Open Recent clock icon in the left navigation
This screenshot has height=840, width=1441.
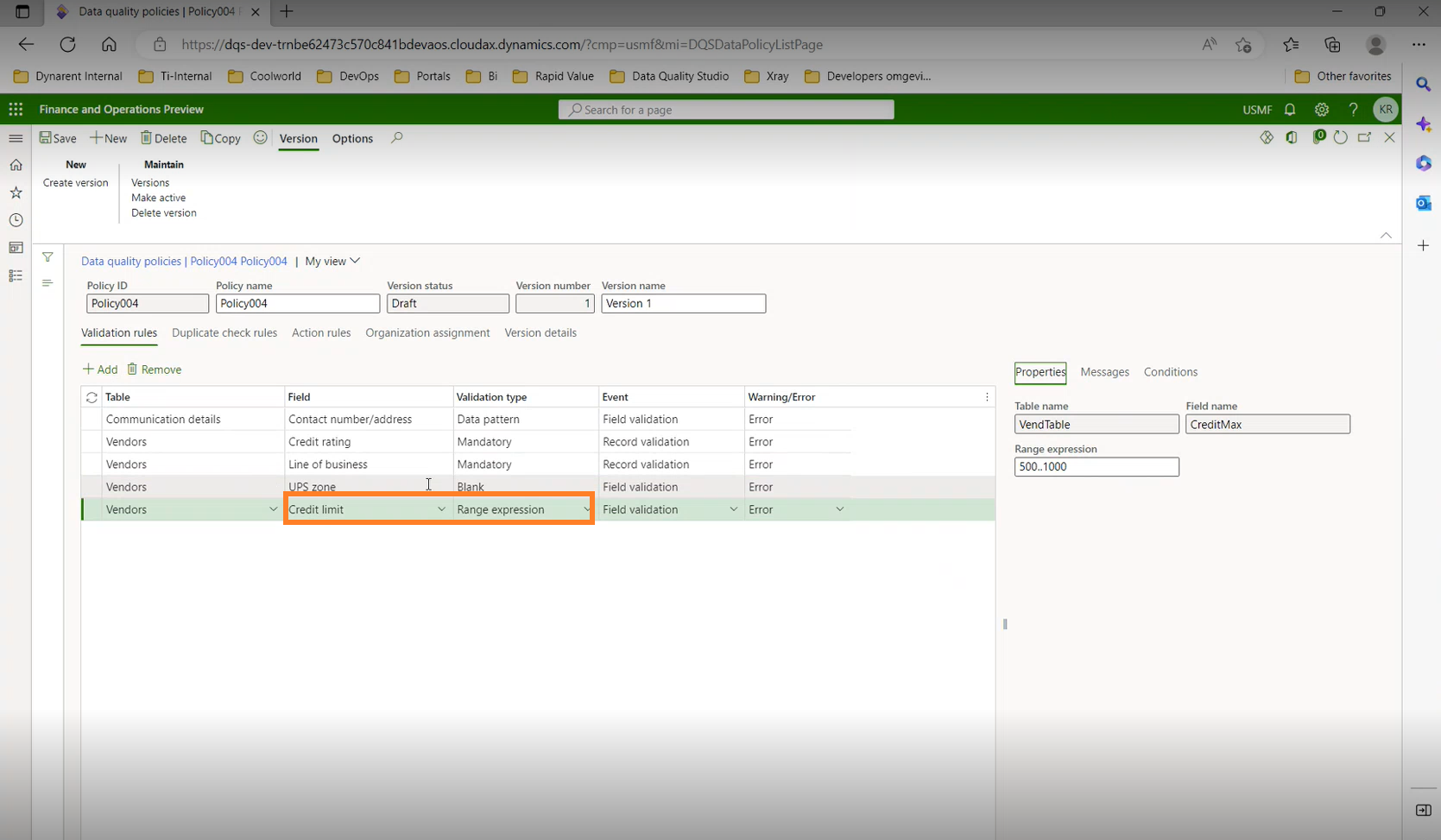coord(16,220)
